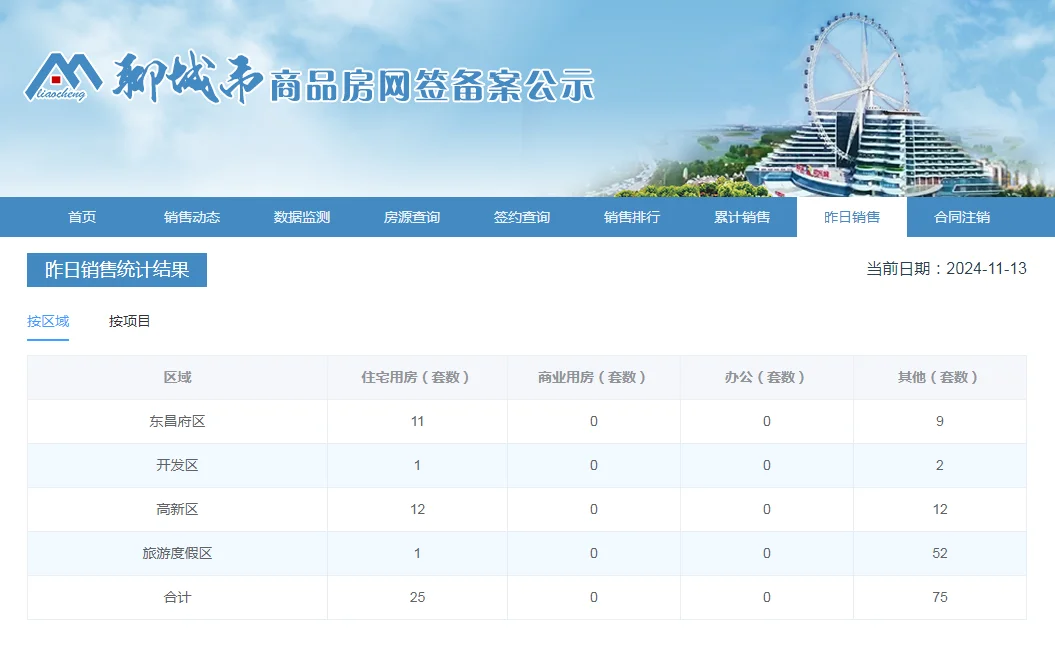Open the 数据监测 navigation item

tap(302, 217)
